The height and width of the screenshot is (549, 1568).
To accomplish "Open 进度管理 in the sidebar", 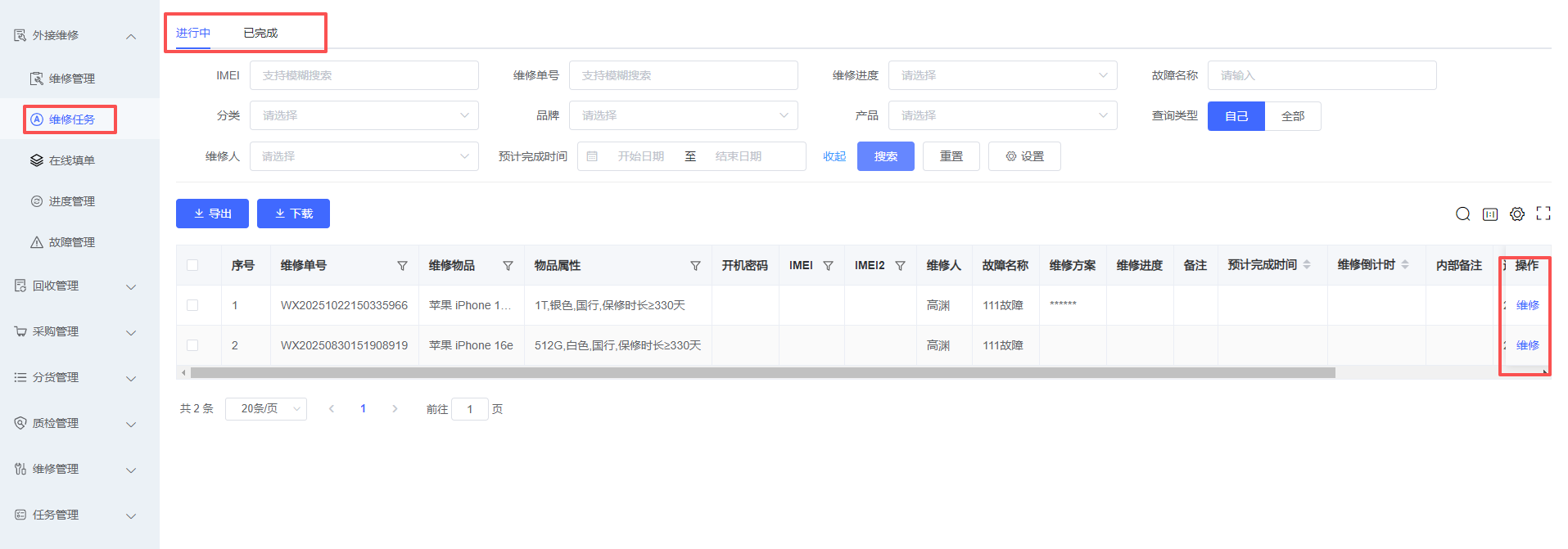I will tap(72, 201).
